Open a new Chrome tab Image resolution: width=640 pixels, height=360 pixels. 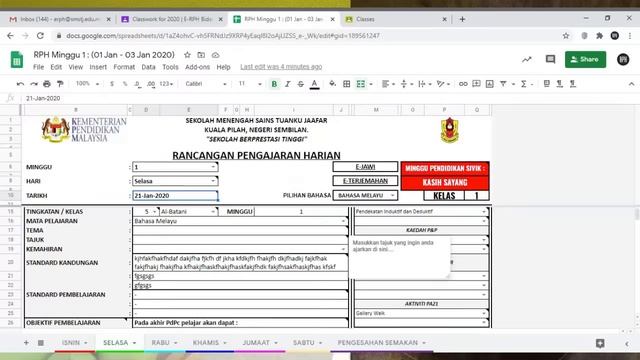coord(462,19)
